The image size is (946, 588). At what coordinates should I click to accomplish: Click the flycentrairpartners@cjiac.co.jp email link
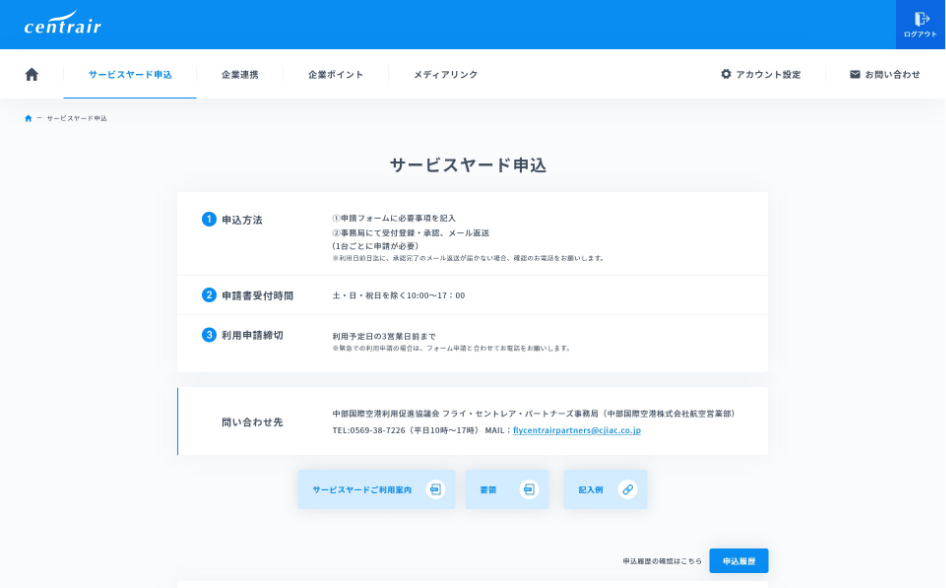577,430
